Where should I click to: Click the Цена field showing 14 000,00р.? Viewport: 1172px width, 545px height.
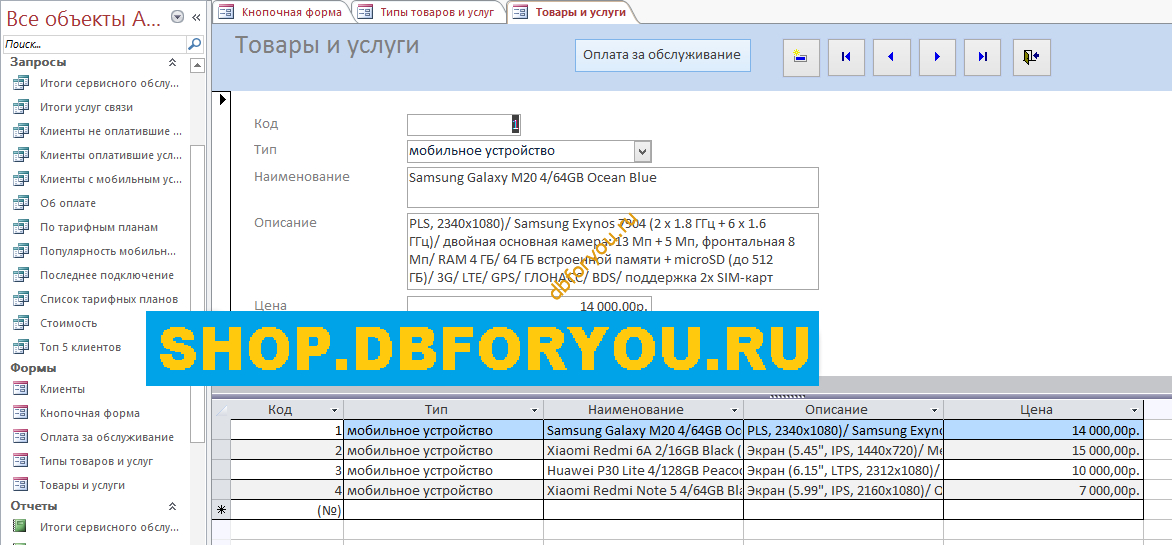529,305
